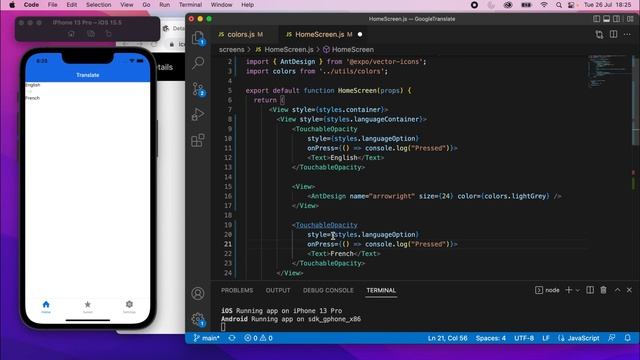This screenshot has width=640, height=360.
Task: Click screens breadcrumb segment
Action: 231,49
